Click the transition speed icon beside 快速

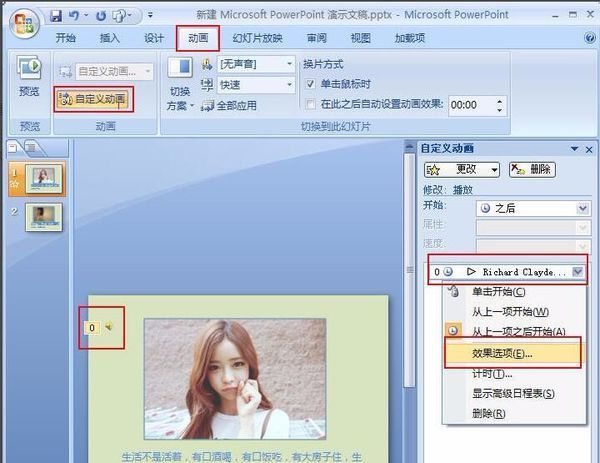[207, 85]
